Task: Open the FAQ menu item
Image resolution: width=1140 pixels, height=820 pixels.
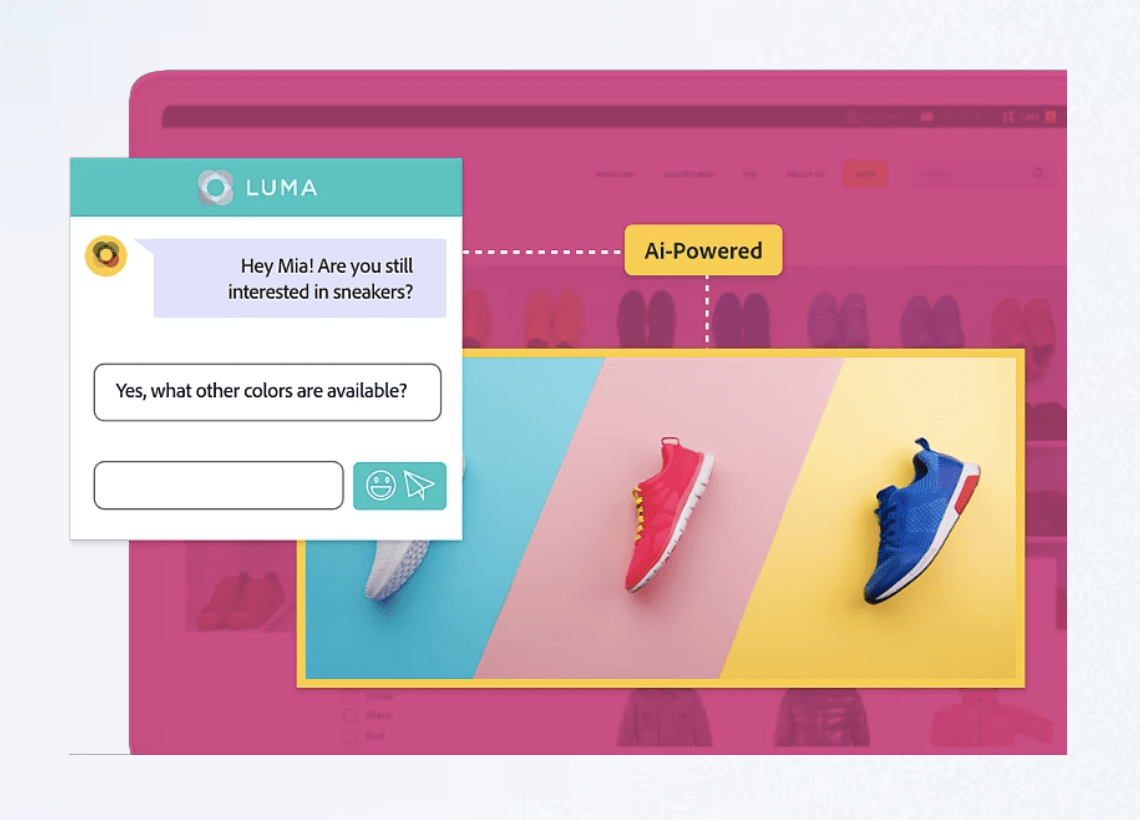Action: coord(750,174)
